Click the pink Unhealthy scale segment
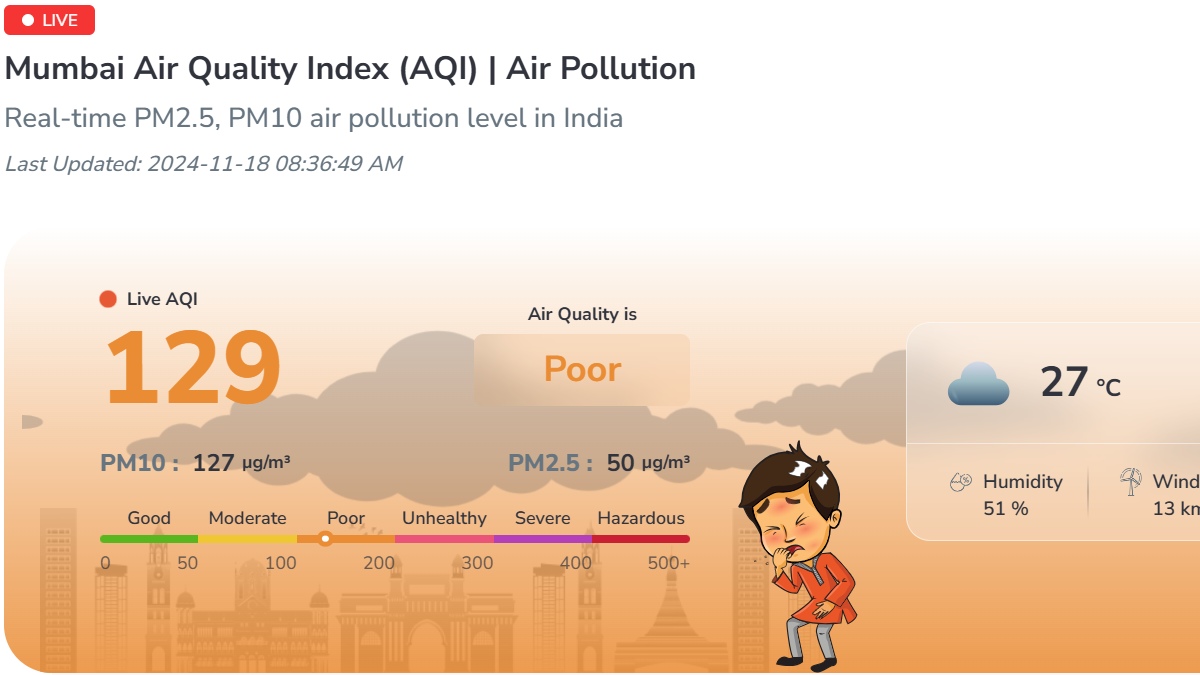The width and height of the screenshot is (1200, 675). (x=444, y=539)
